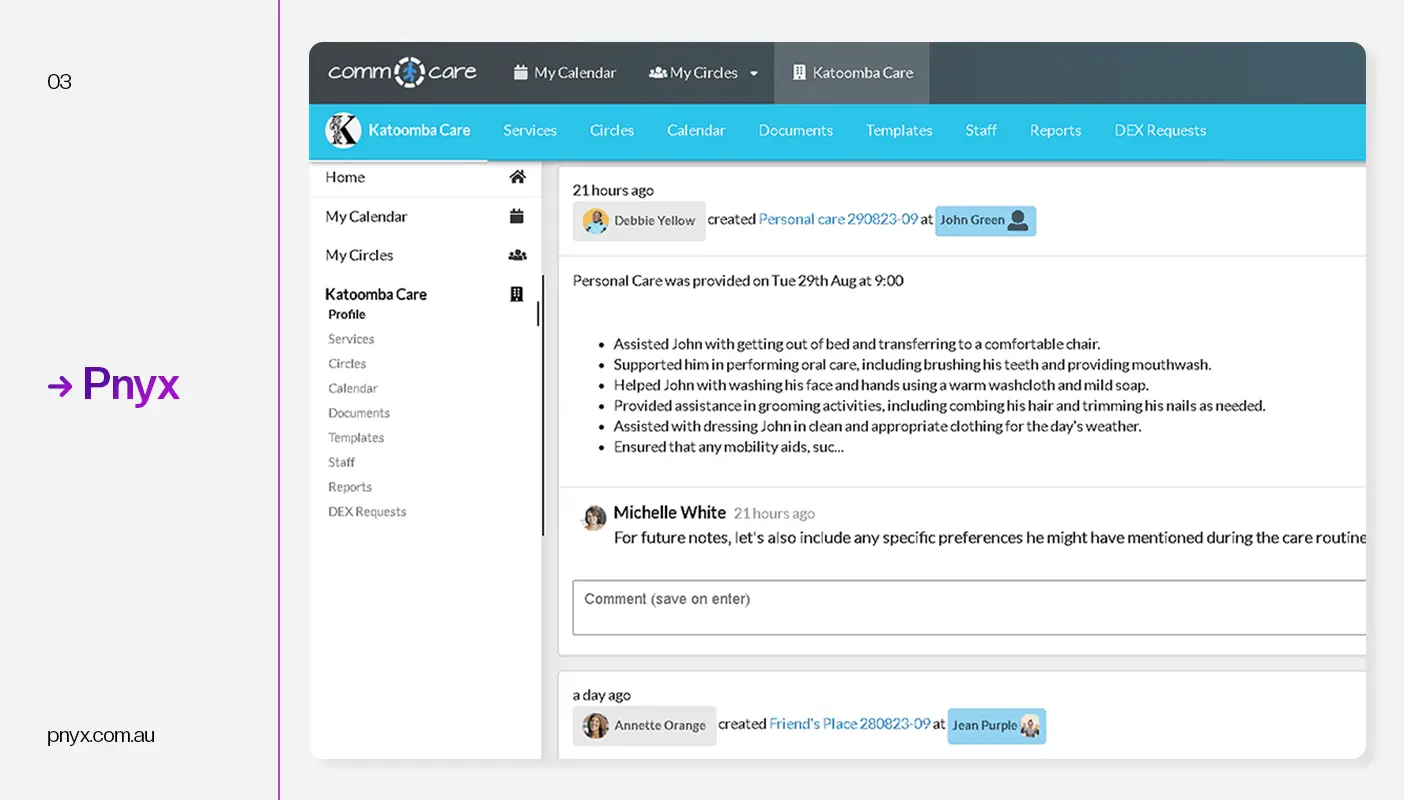Click the people icon beside top My Circles

coord(657,73)
